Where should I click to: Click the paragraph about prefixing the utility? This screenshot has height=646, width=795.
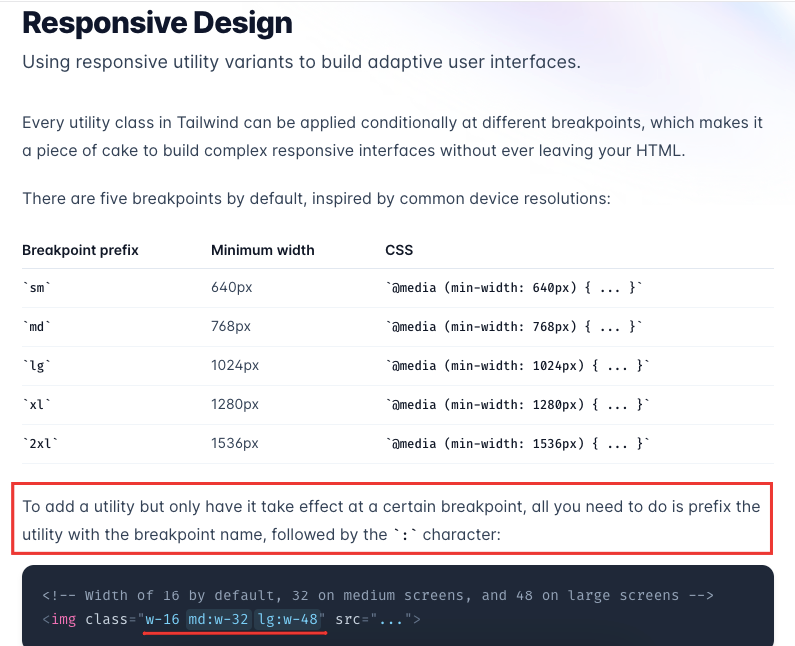[391, 520]
